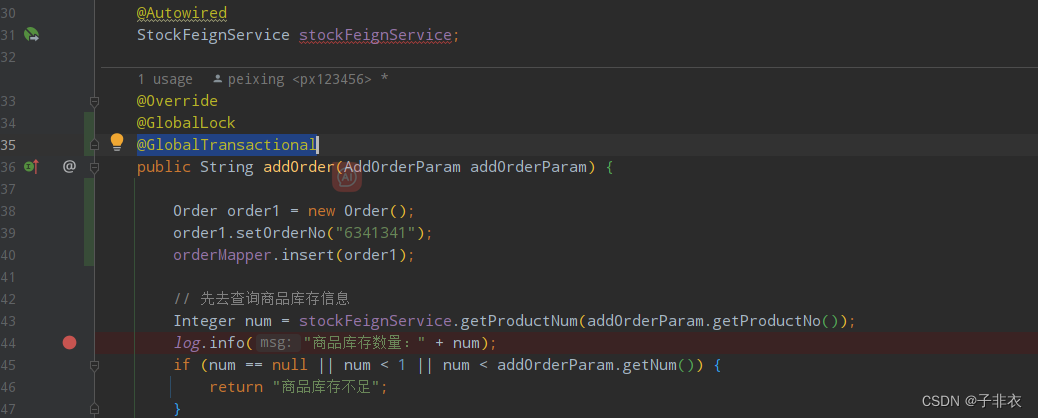Remove the red breakpoint on line 44
The height and width of the screenshot is (418, 1038).
tap(70, 342)
